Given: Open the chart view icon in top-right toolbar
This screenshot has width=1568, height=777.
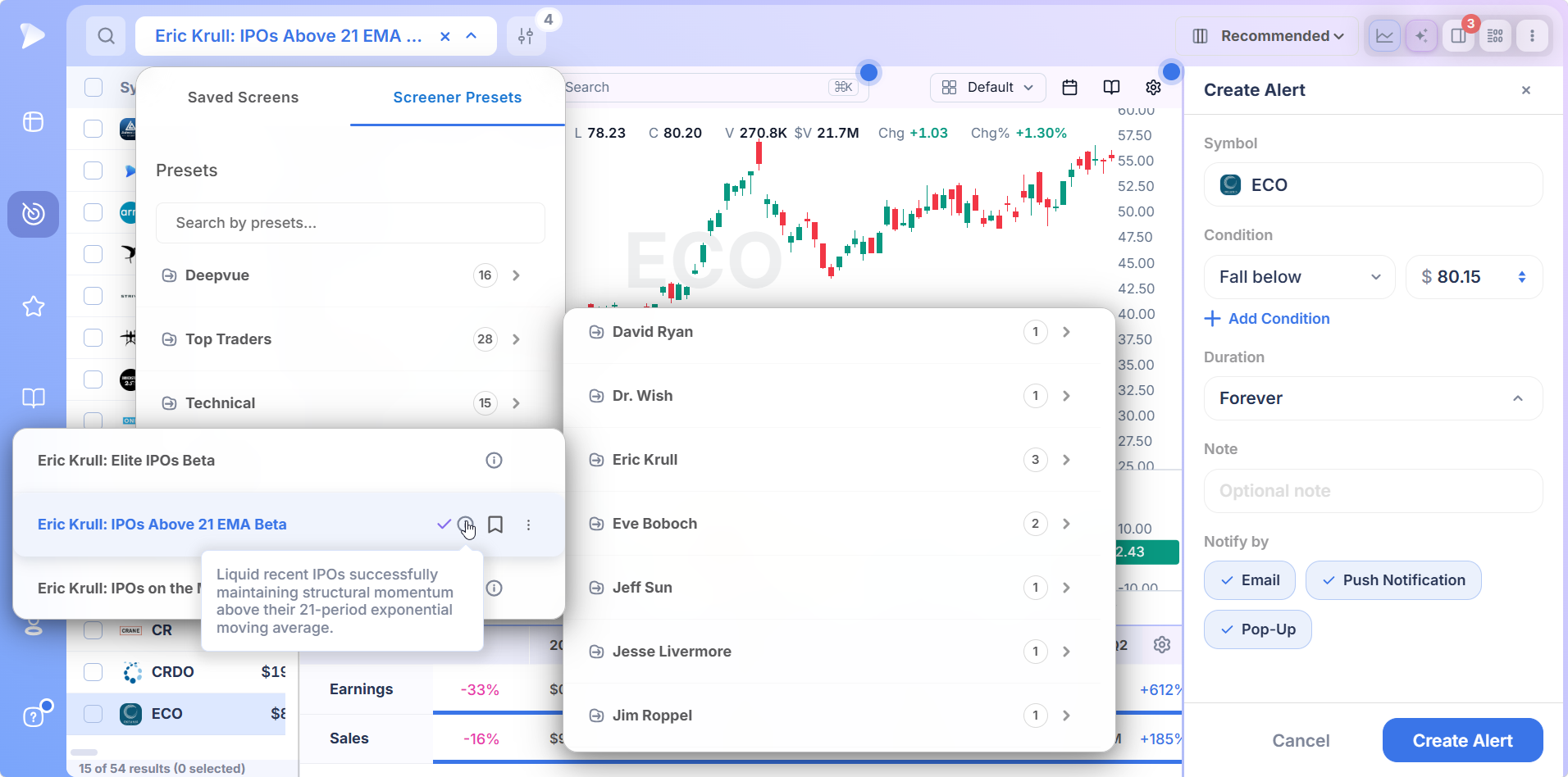Looking at the screenshot, I should 1384,36.
